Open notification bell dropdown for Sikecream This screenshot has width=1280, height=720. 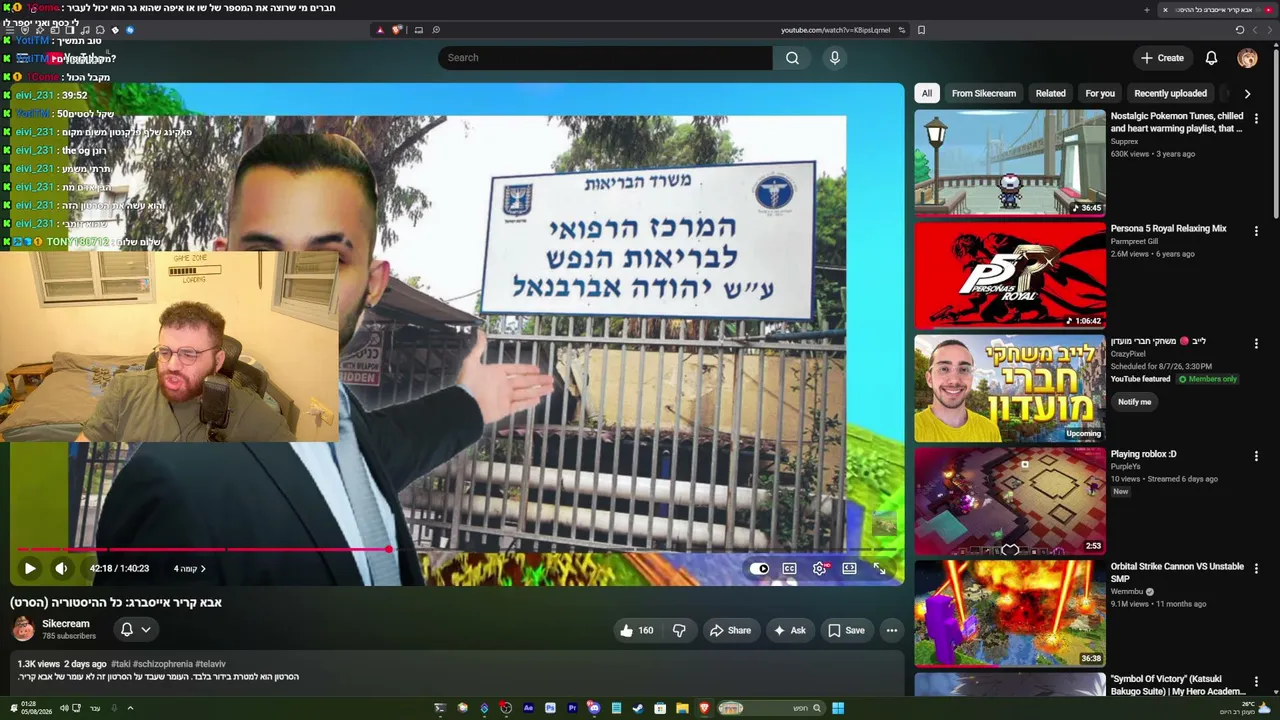135,629
